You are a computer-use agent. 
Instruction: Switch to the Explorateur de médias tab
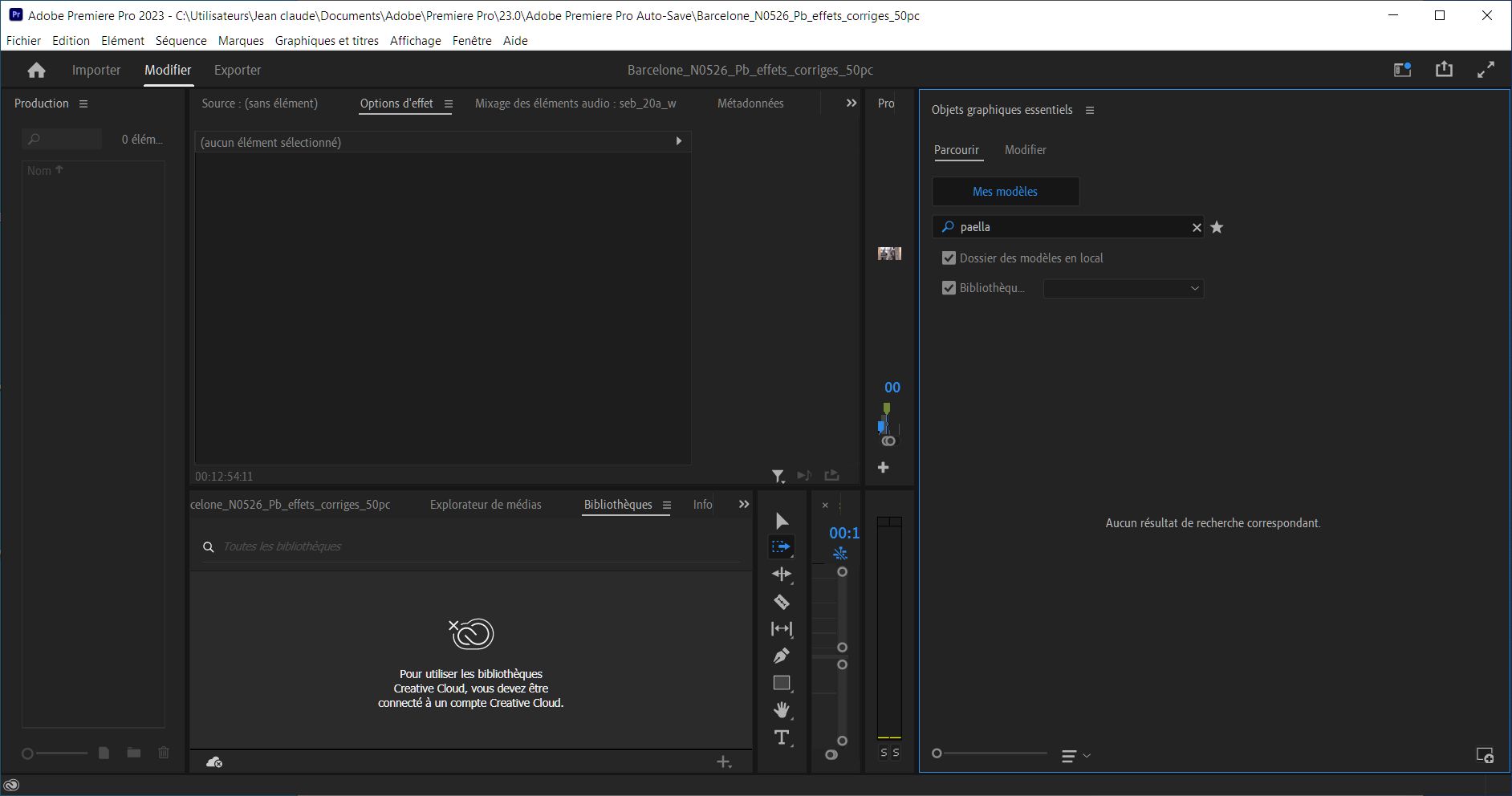click(486, 505)
